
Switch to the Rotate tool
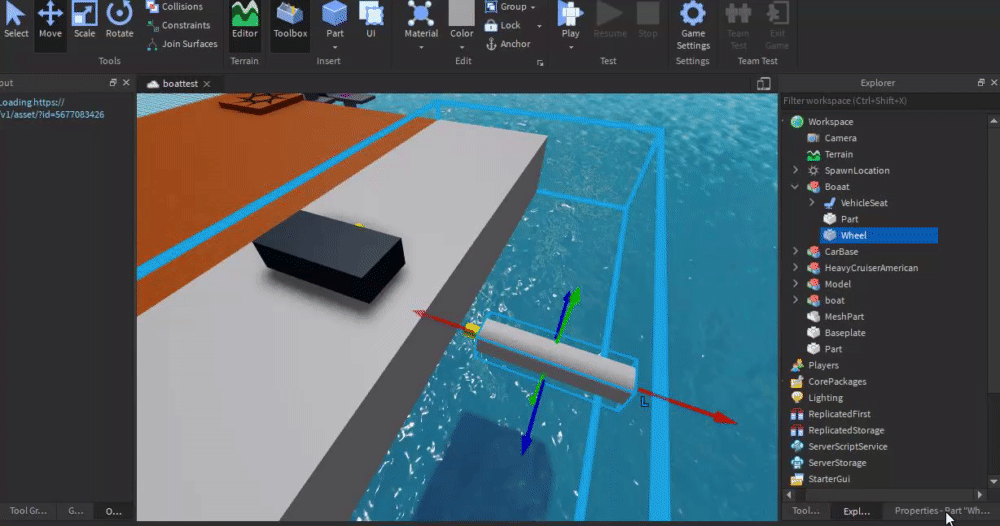coord(119,20)
